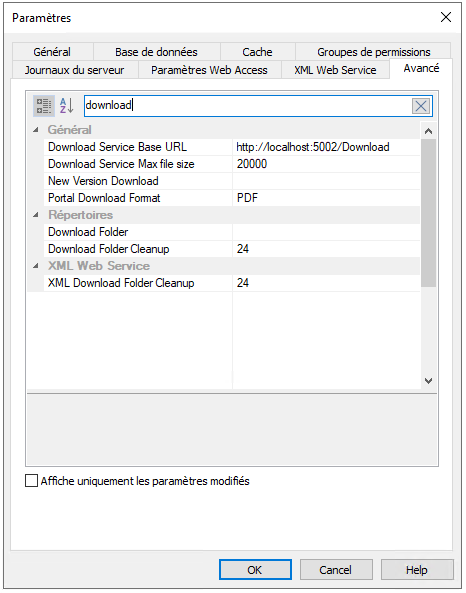Edit Download Folder Cleanup value 24
This screenshot has height=593, width=466.
pyautogui.click(x=326, y=249)
